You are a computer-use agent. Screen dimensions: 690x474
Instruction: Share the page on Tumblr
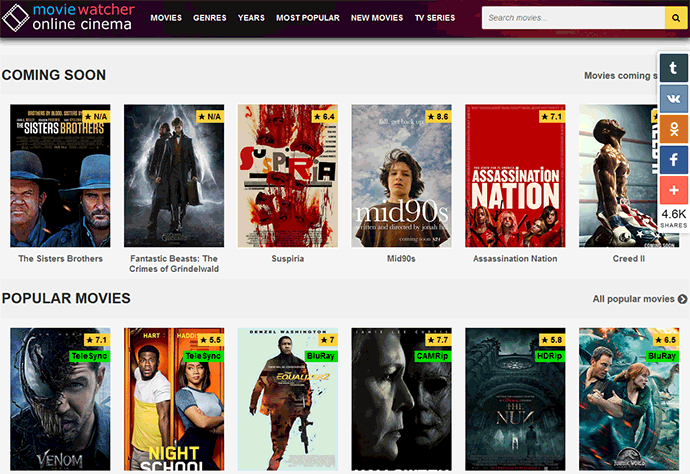point(673,69)
